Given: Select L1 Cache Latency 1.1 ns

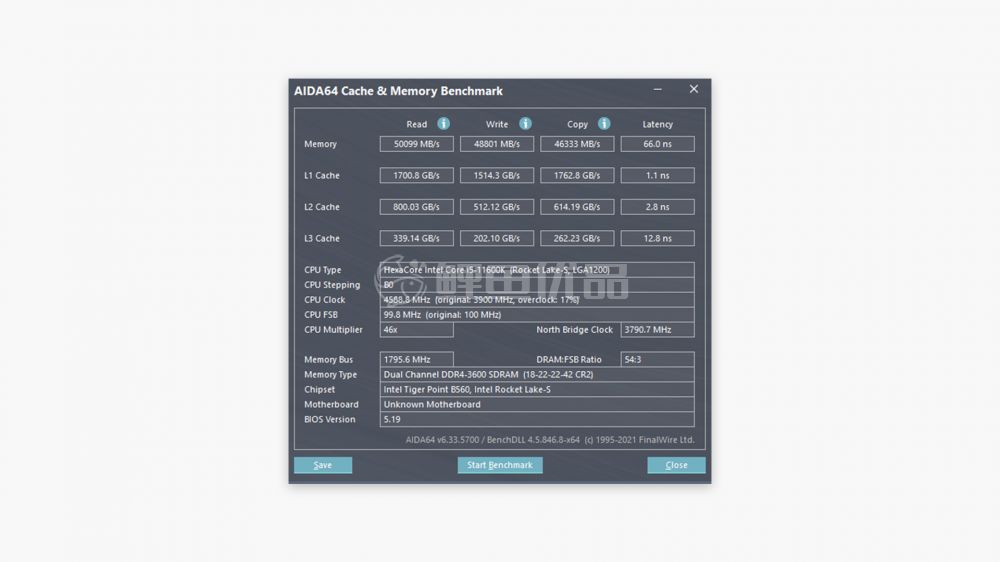Looking at the screenshot, I should click(658, 175).
